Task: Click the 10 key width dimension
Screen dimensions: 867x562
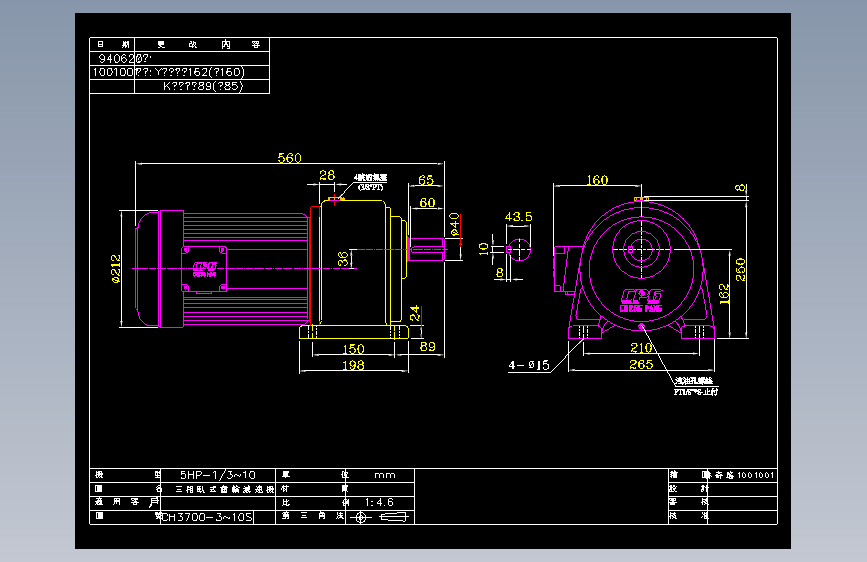Action: pyautogui.click(x=484, y=248)
